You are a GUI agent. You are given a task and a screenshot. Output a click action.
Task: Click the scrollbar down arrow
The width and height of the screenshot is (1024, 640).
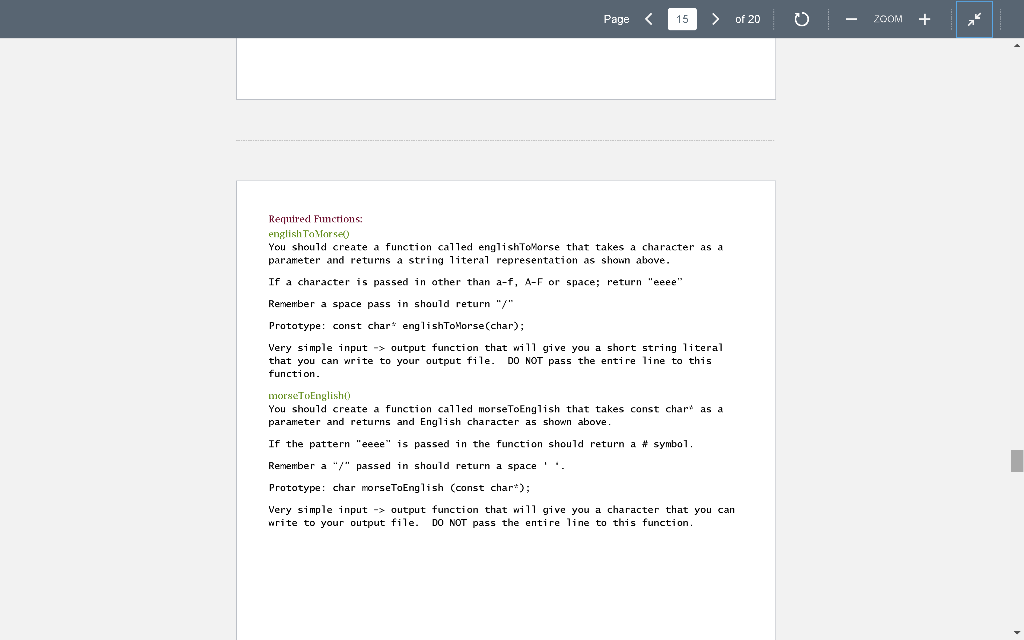click(x=1016, y=631)
